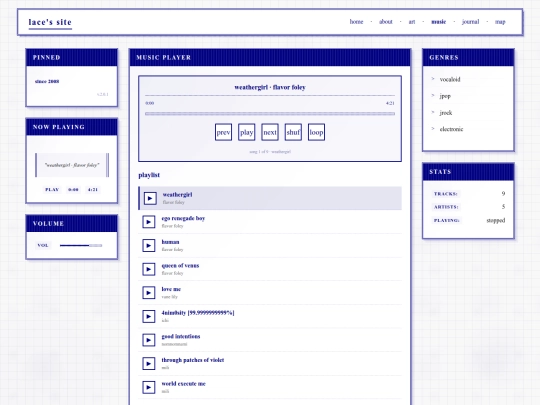Select the electronic genre

[451, 129]
